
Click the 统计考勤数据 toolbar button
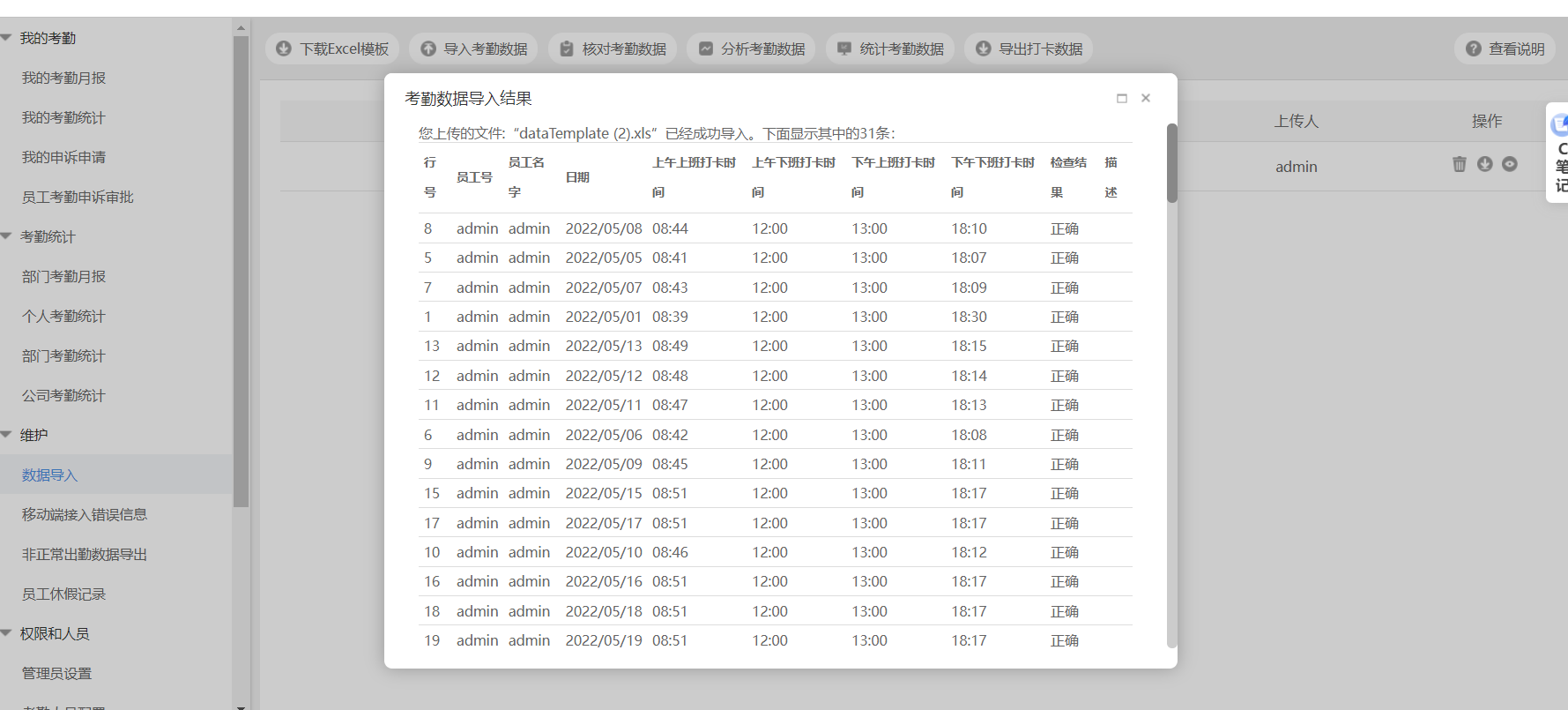890,49
